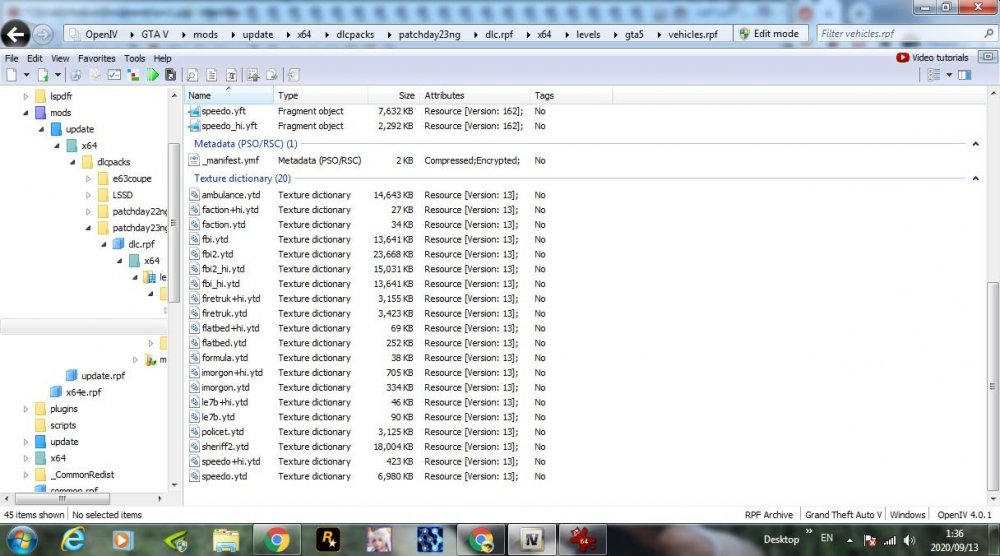The height and width of the screenshot is (556, 1000).
Task: Create a new blank document from toolbar
Action: point(11,75)
